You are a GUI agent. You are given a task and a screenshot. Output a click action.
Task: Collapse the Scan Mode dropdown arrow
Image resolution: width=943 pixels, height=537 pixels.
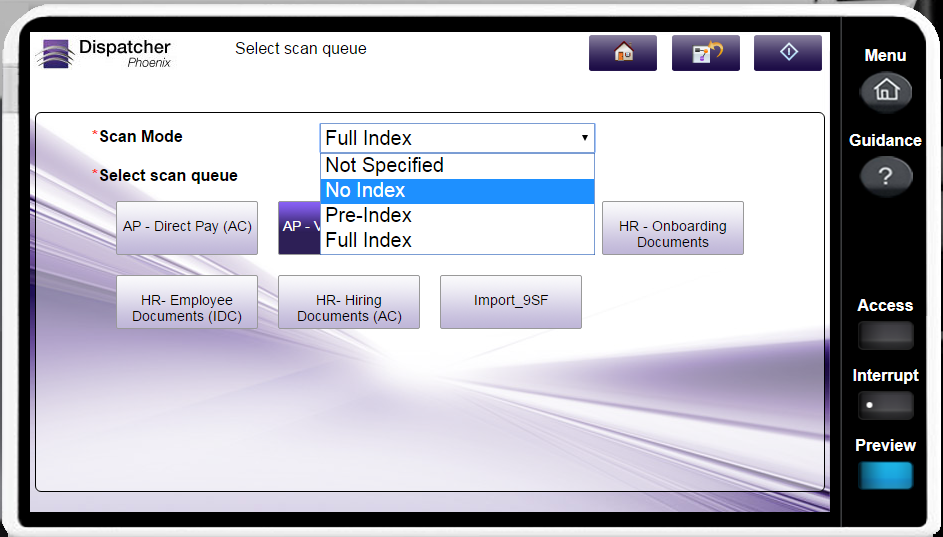tap(584, 138)
